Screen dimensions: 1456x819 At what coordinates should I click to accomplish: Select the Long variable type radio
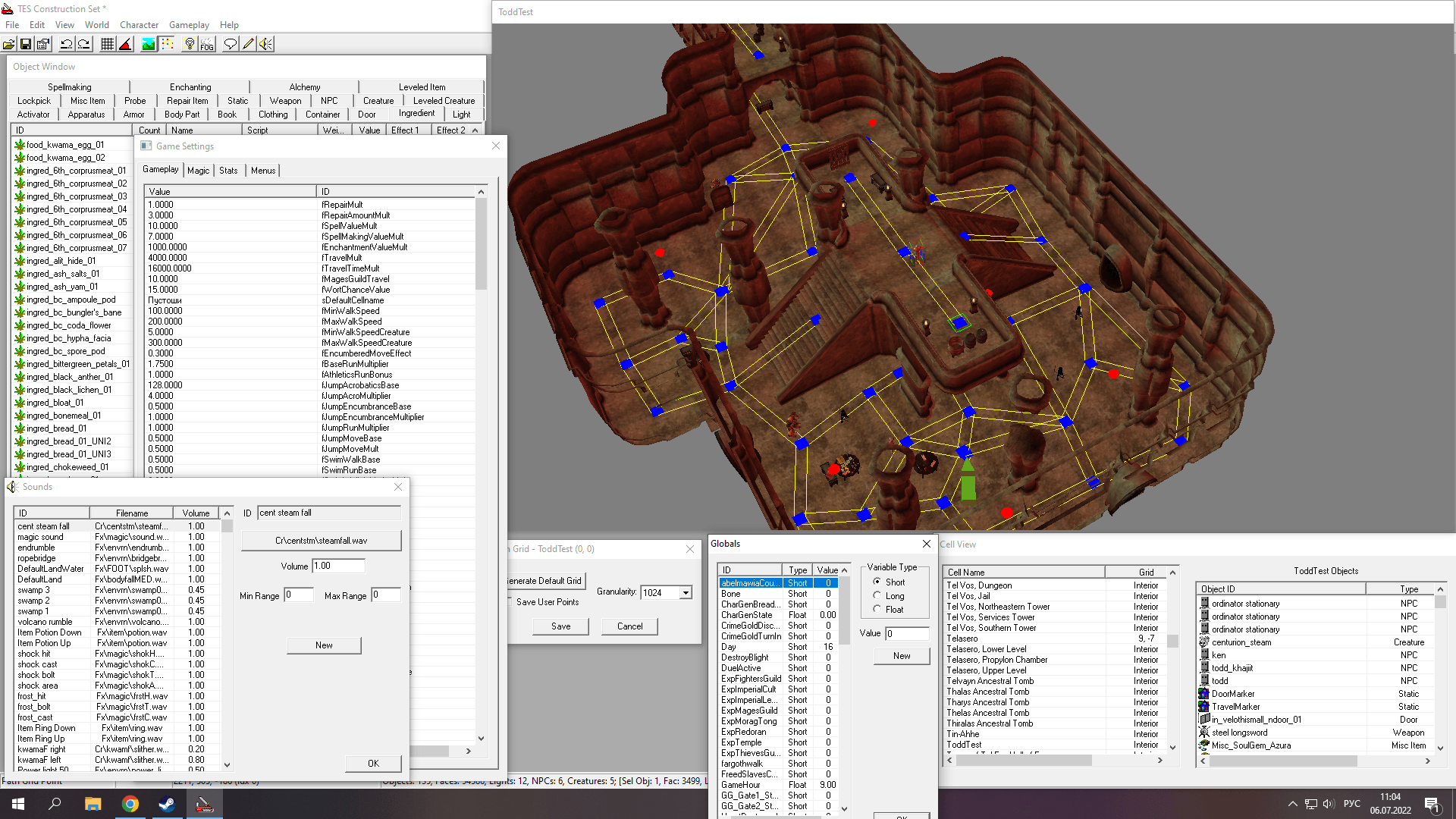[x=877, y=596]
